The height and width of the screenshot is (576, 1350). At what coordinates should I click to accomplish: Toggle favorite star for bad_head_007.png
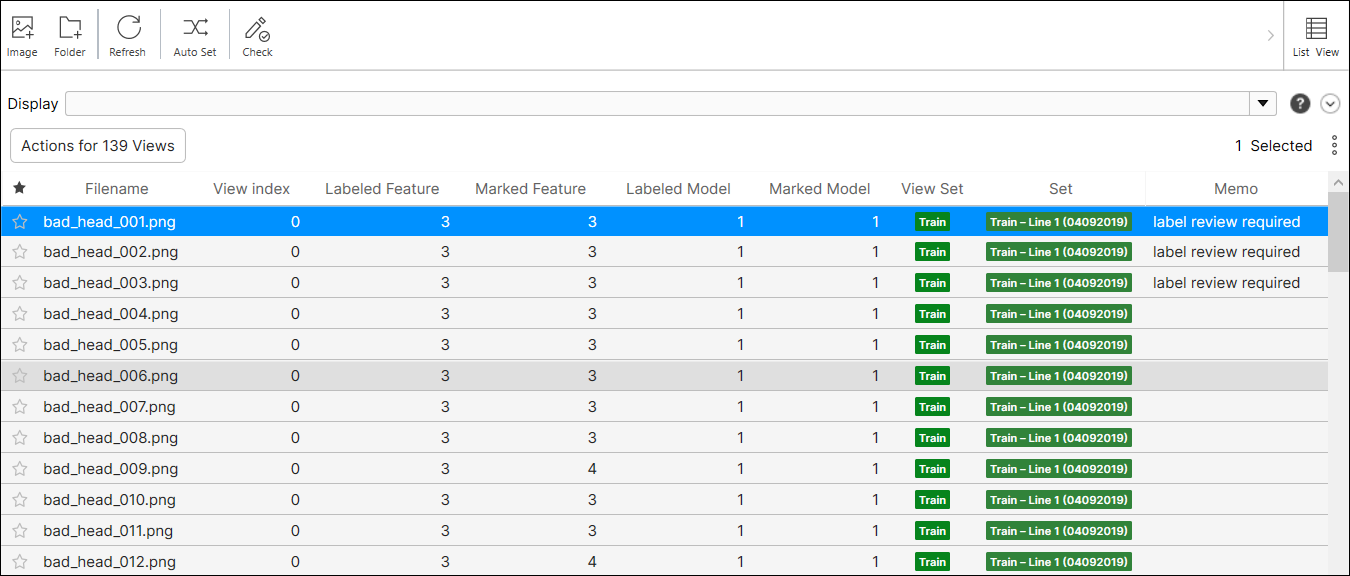point(19,407)
